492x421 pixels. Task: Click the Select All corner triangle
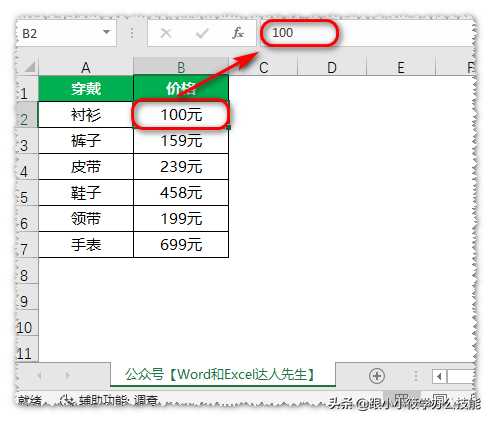pos(29,67)
